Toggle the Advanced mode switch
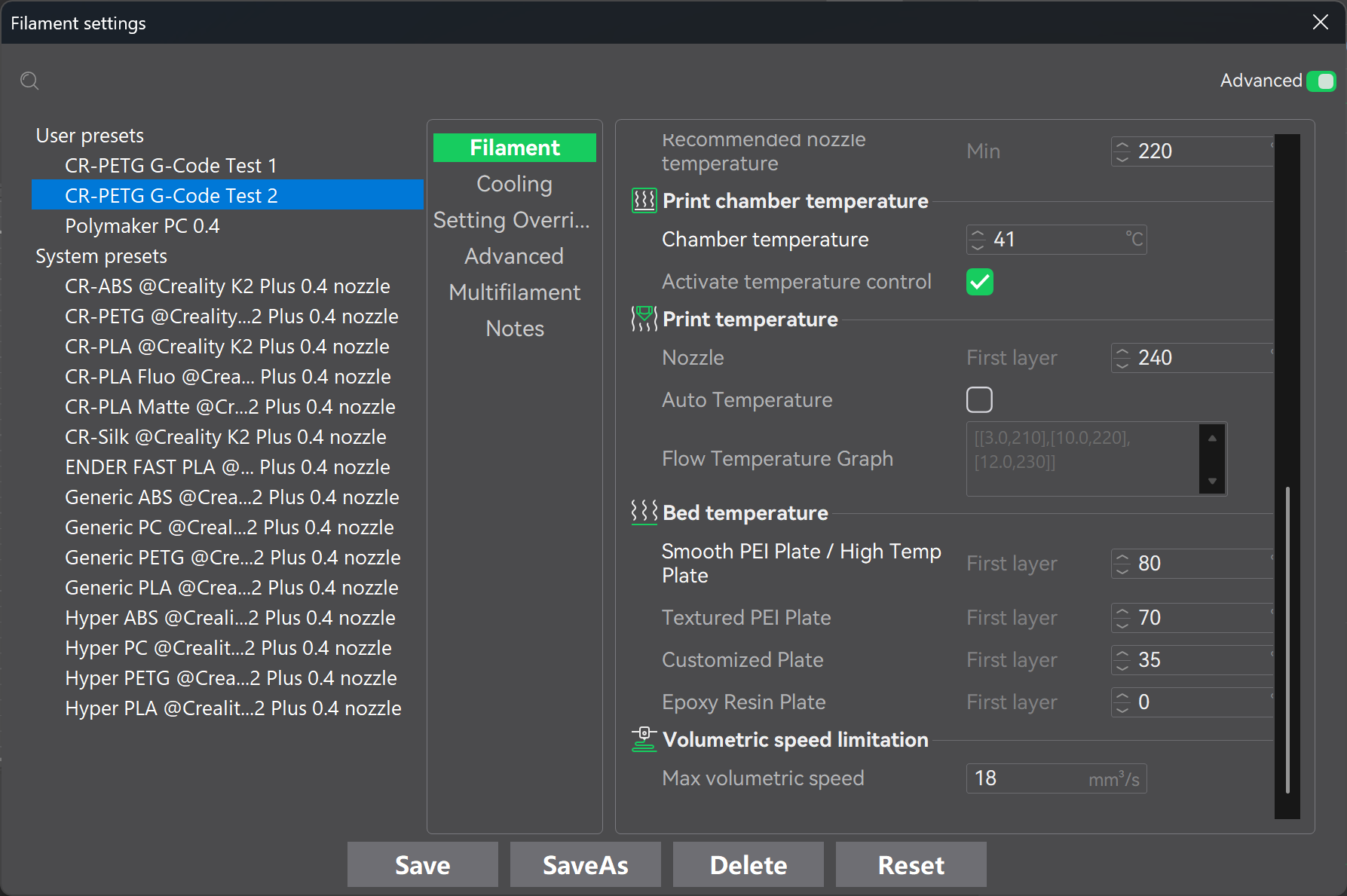This screenshot has height=896, width=1347. [1321, 81]
